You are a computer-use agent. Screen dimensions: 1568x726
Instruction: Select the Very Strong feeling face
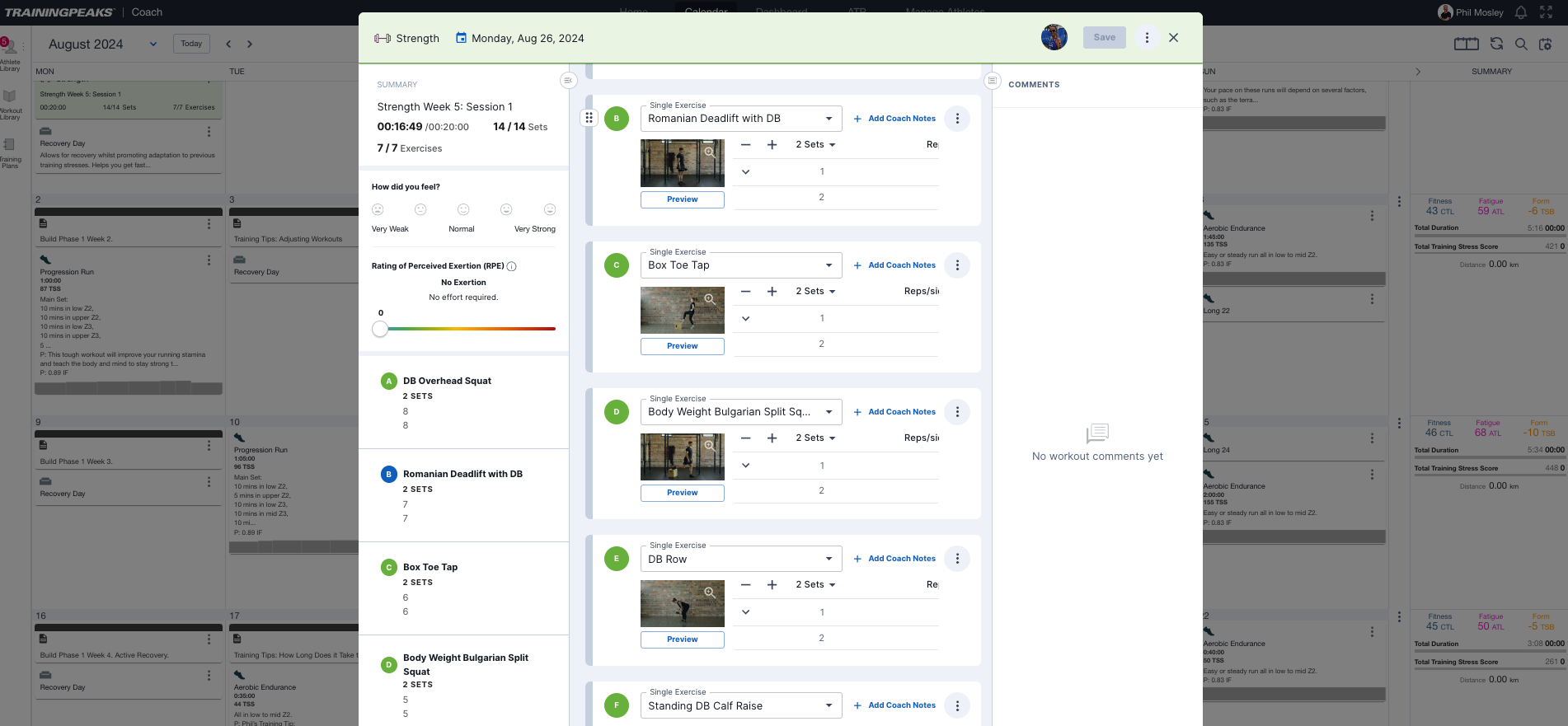550,210
